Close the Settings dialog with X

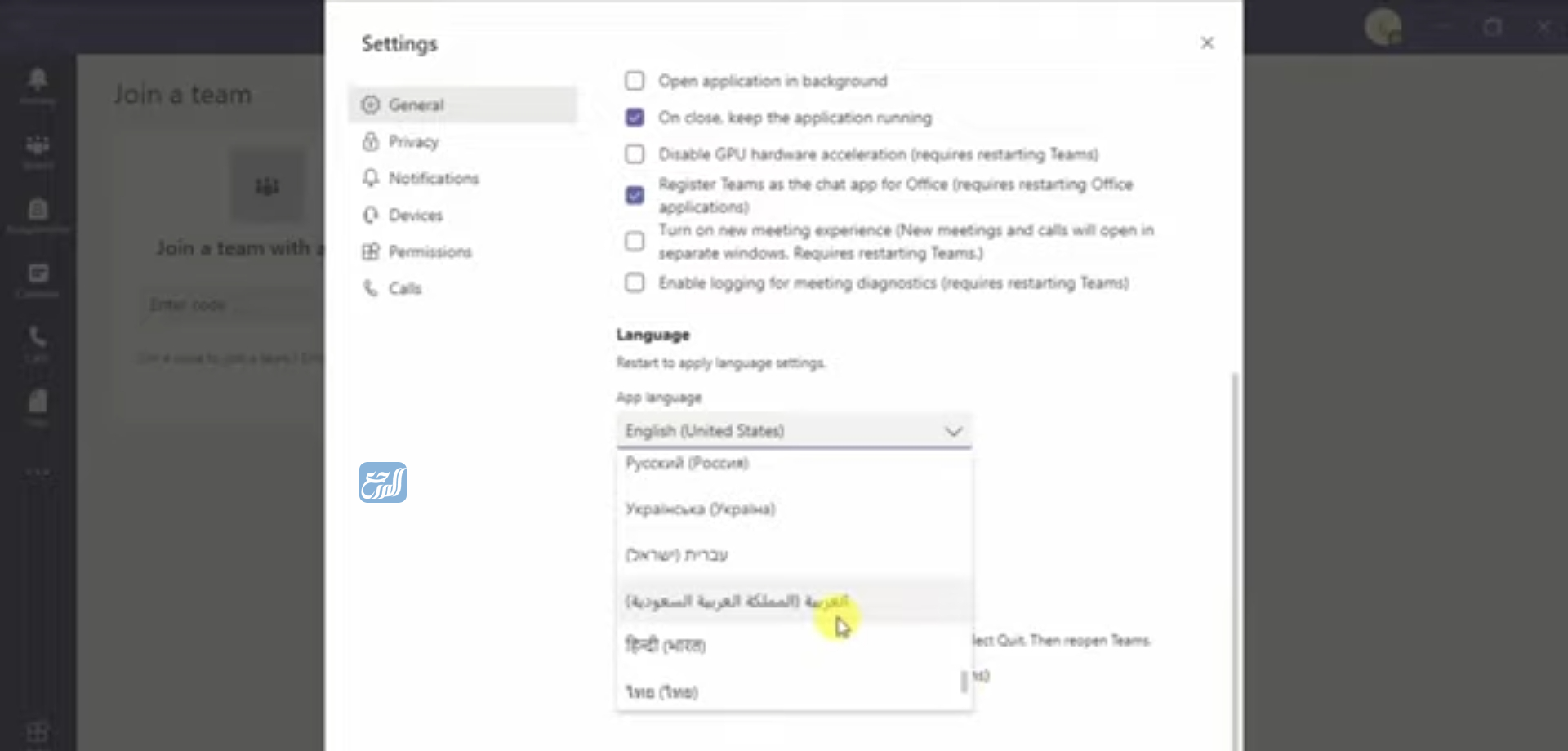1207,43
